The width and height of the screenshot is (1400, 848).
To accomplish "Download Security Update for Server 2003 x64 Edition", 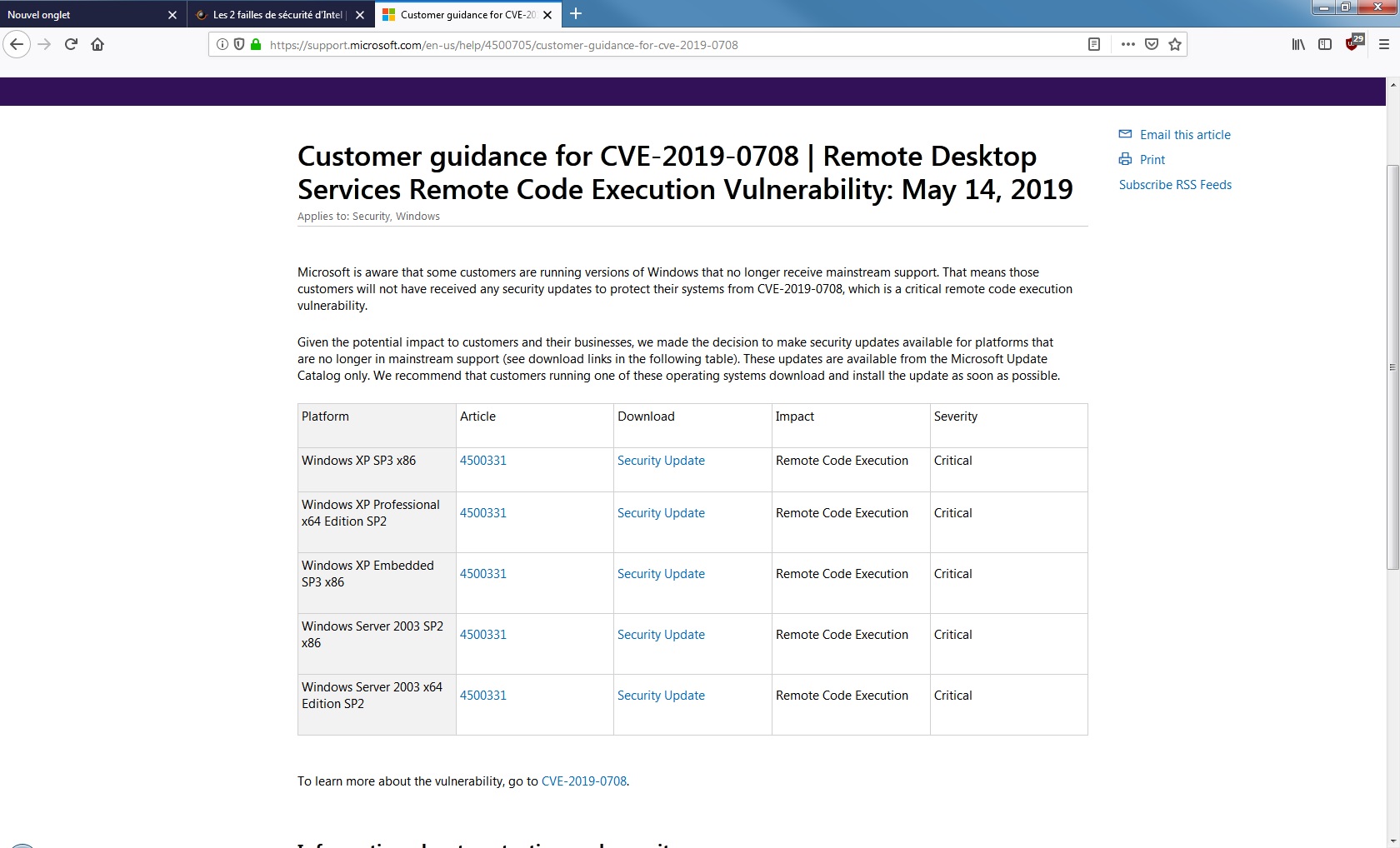I will [661, 696].
